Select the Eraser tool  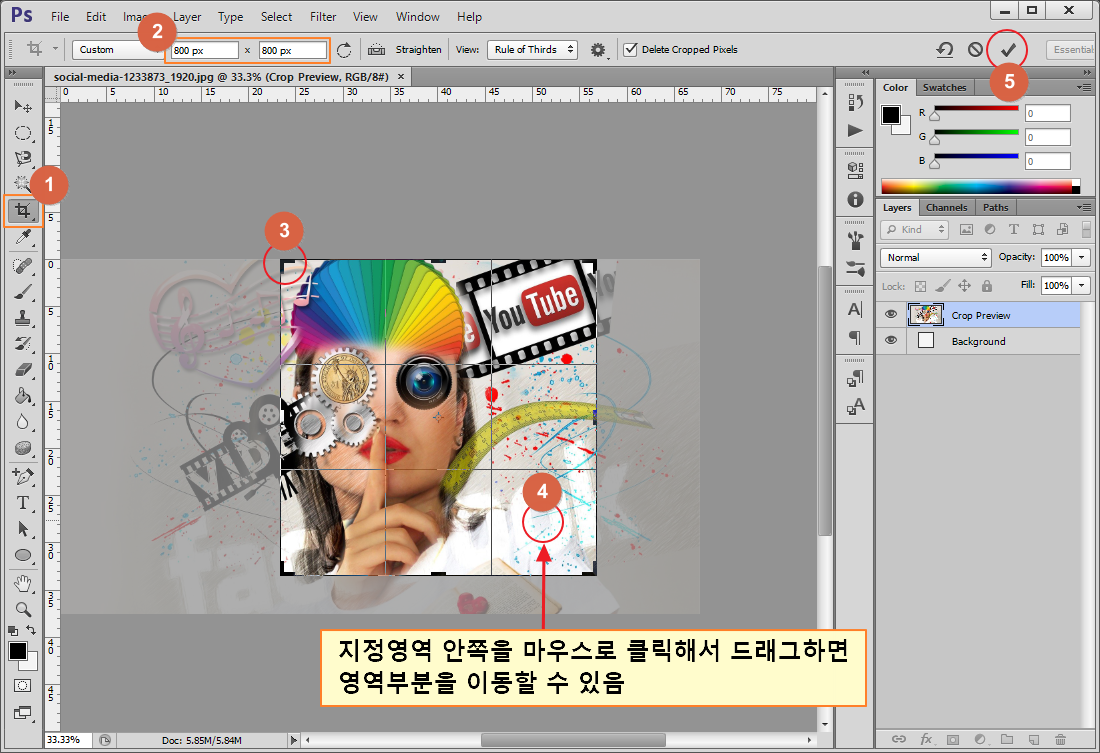pyautogui.click(x=23, y=370)
